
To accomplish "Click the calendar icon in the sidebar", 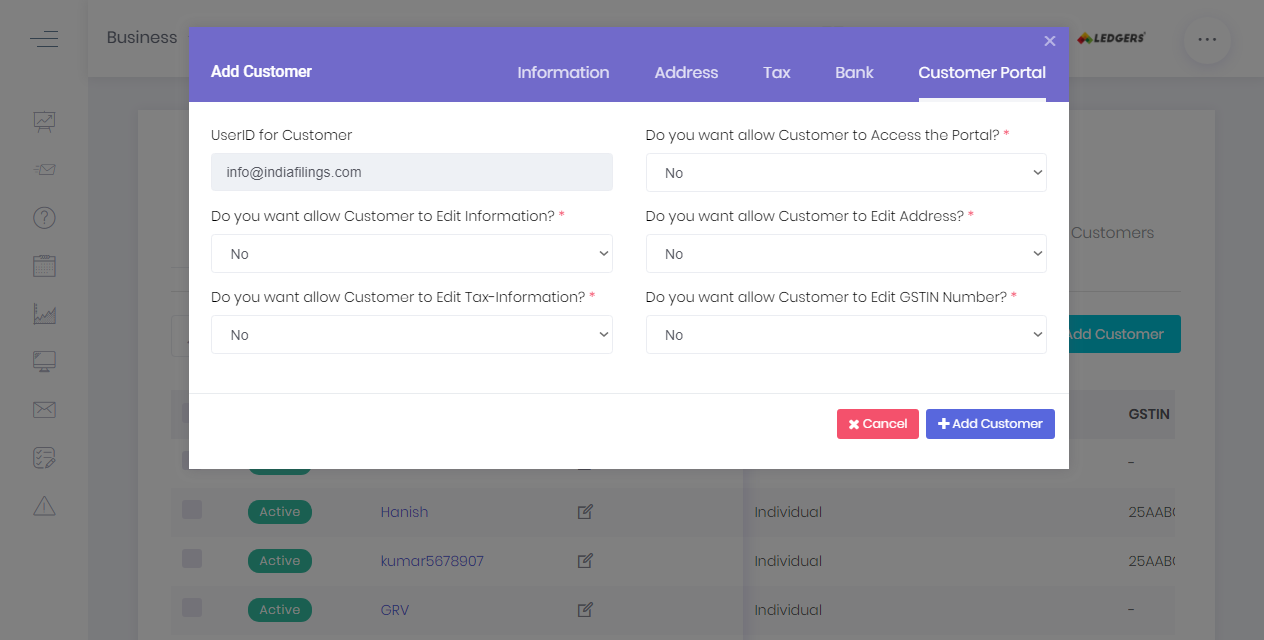I will point(44,265).
